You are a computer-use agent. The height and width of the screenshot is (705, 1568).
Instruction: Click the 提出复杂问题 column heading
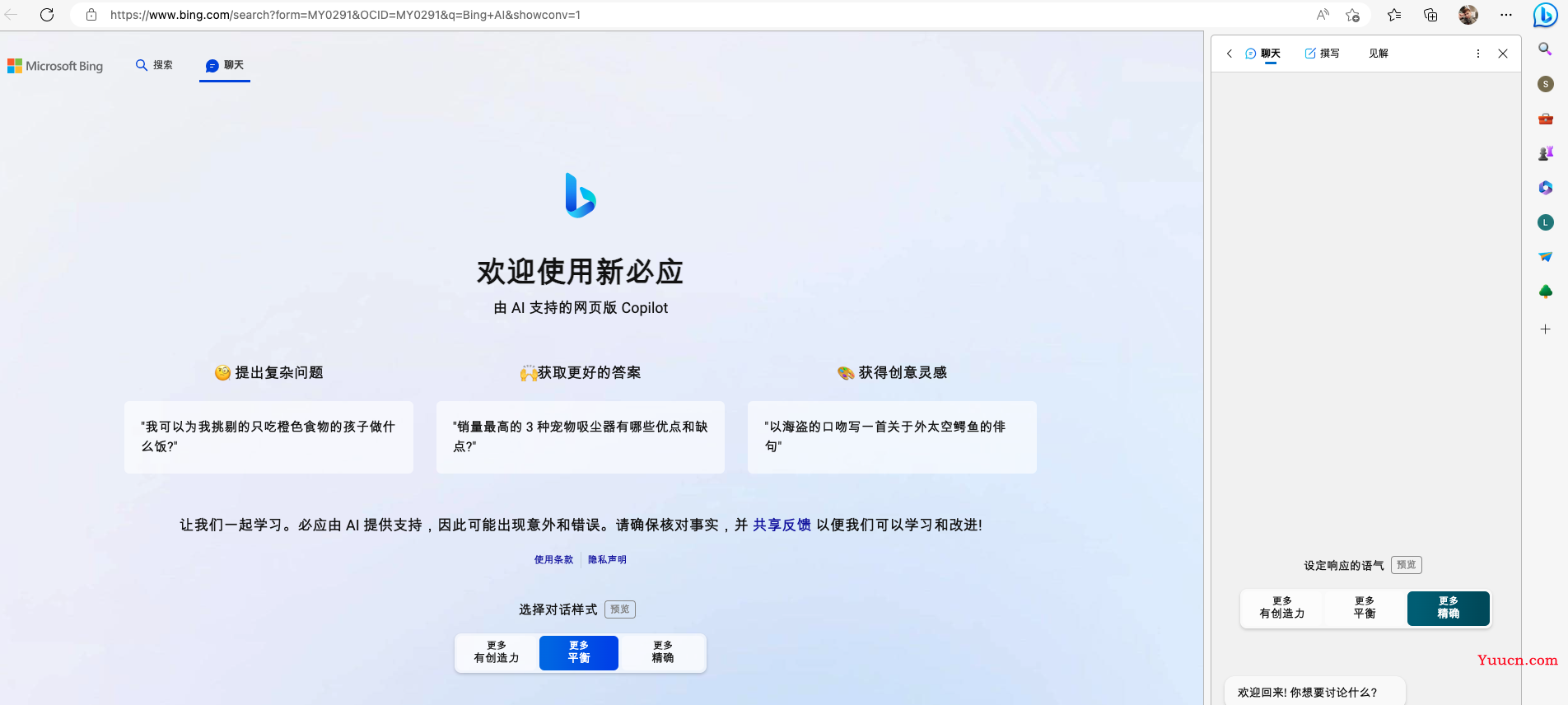[x=268, y=373]
